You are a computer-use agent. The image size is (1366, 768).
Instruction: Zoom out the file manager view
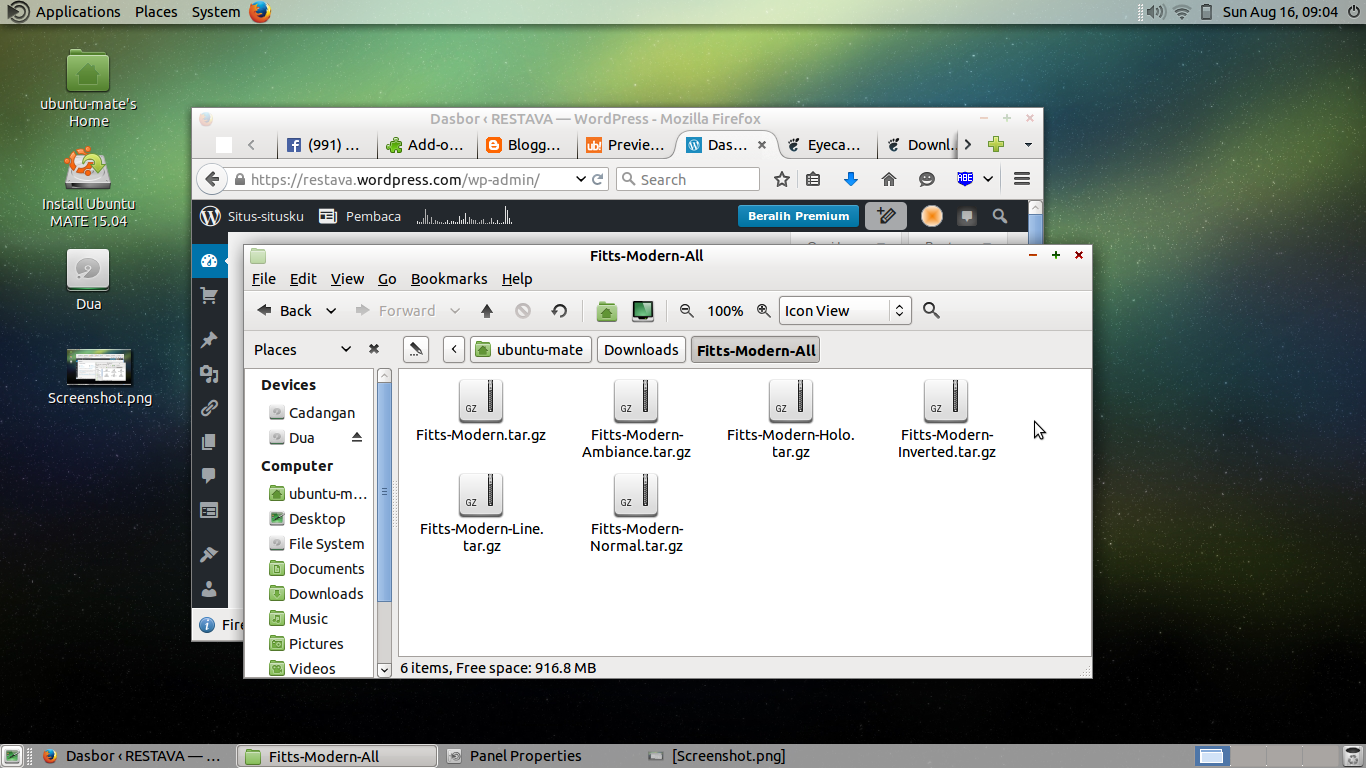tap(687, 311)
